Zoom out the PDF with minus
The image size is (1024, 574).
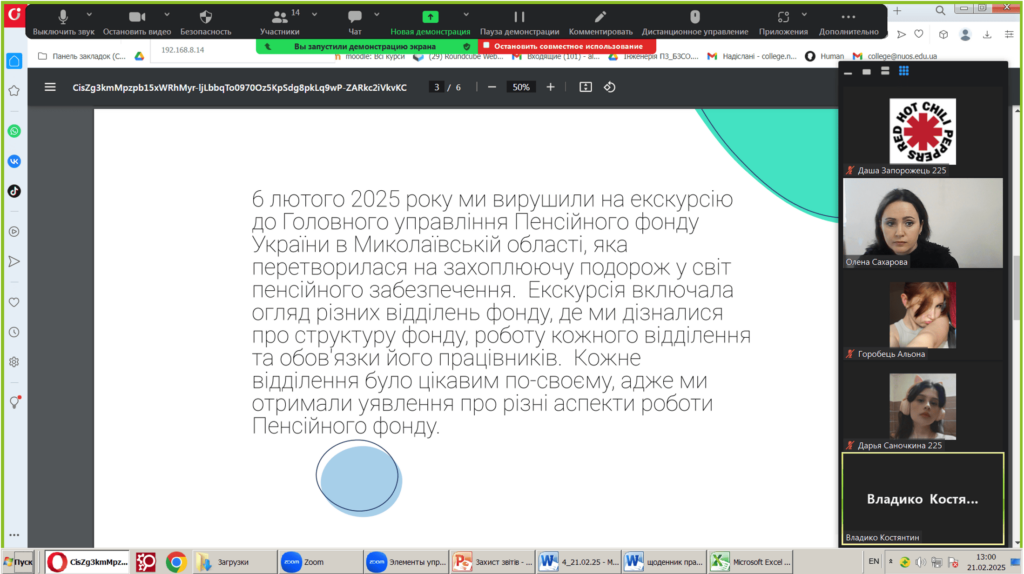click(x=492, y=87)
